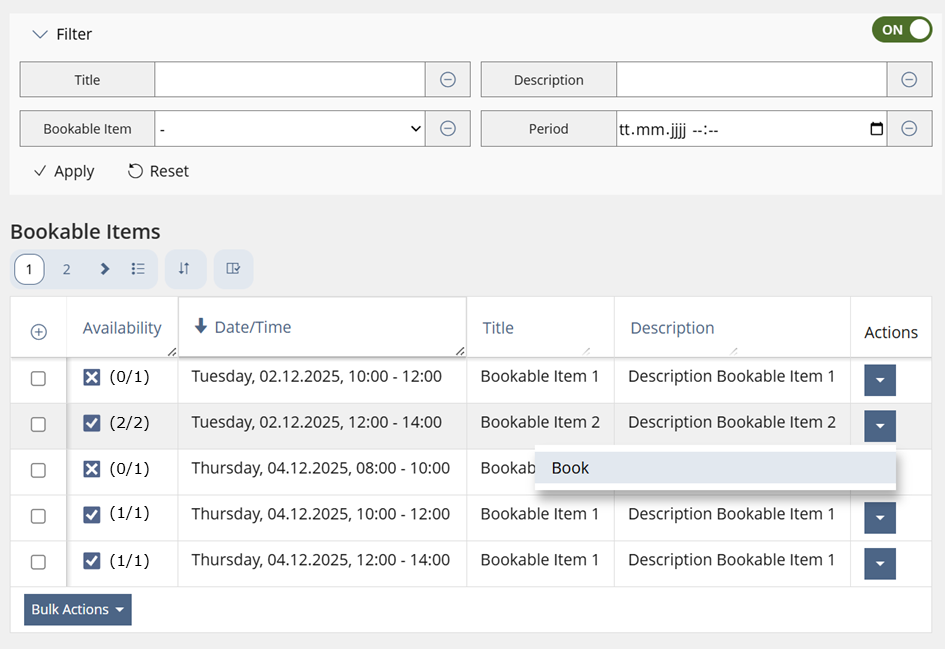
Task: Go to page 2 of results
Action: [67, 269]
